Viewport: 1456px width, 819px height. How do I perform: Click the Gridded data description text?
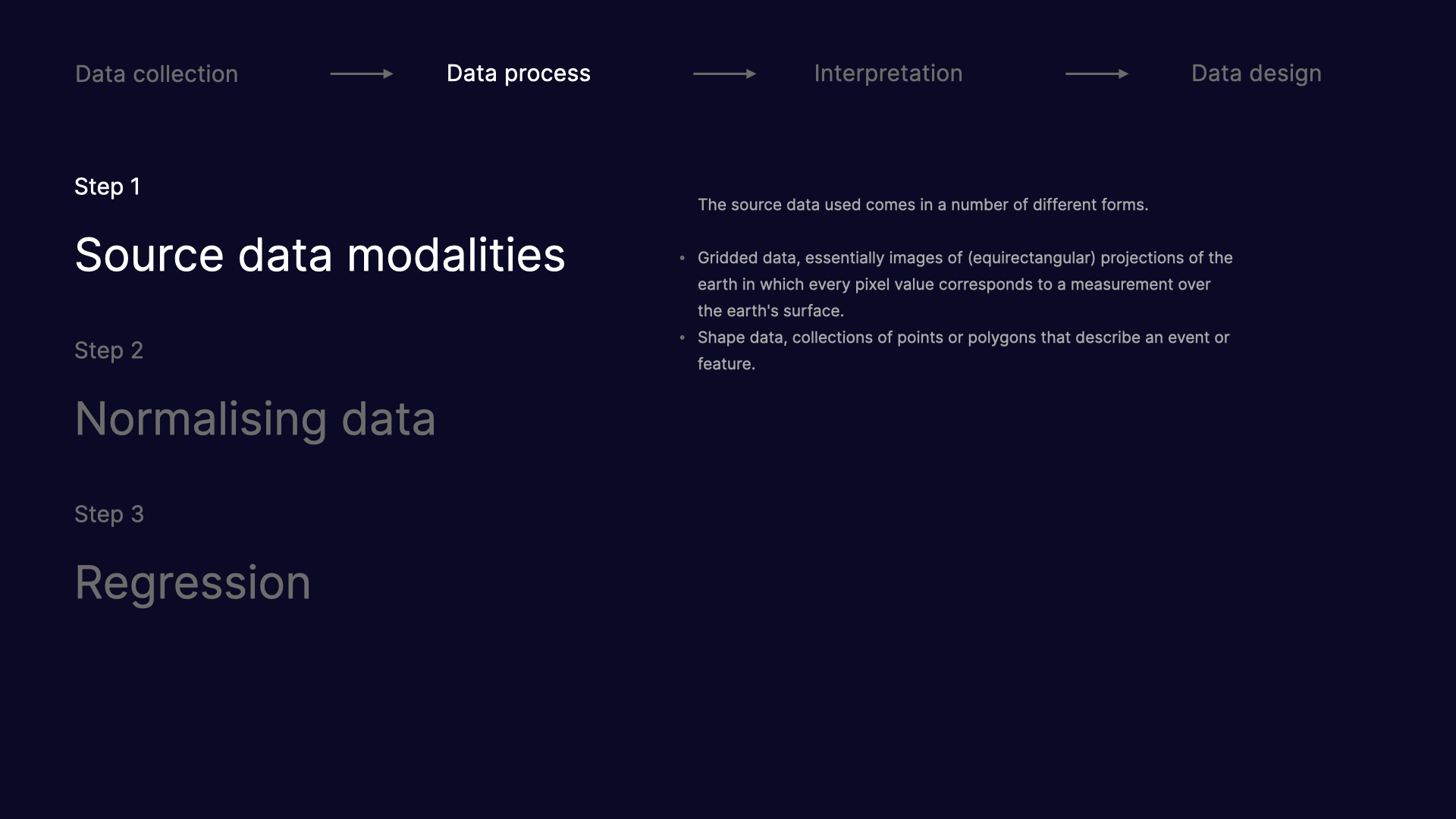pos(965,284)
